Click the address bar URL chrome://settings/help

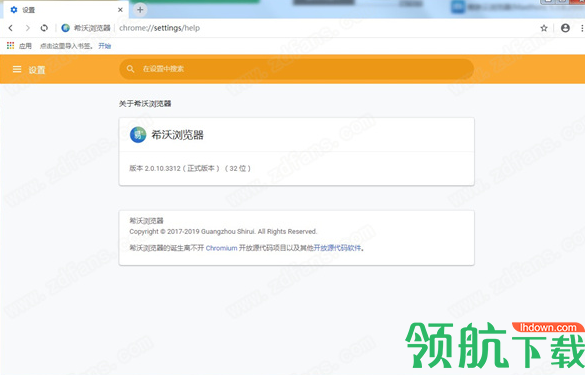point(159,28)
